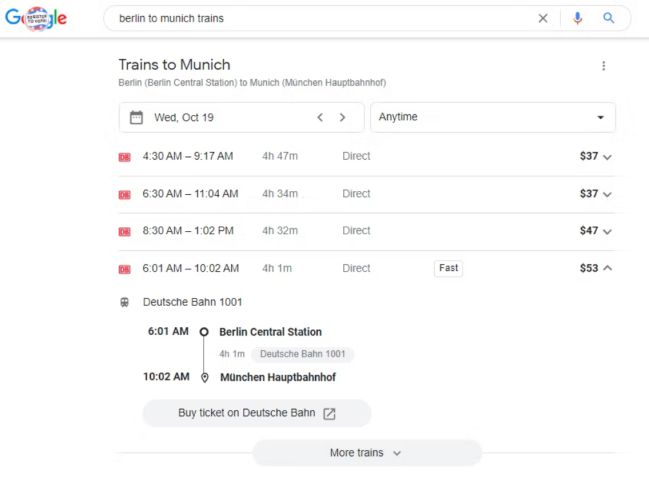Click the Deutsche Bahn 1001 heading
This screenshot has width=649, height=482.
[x=192, y=302]
